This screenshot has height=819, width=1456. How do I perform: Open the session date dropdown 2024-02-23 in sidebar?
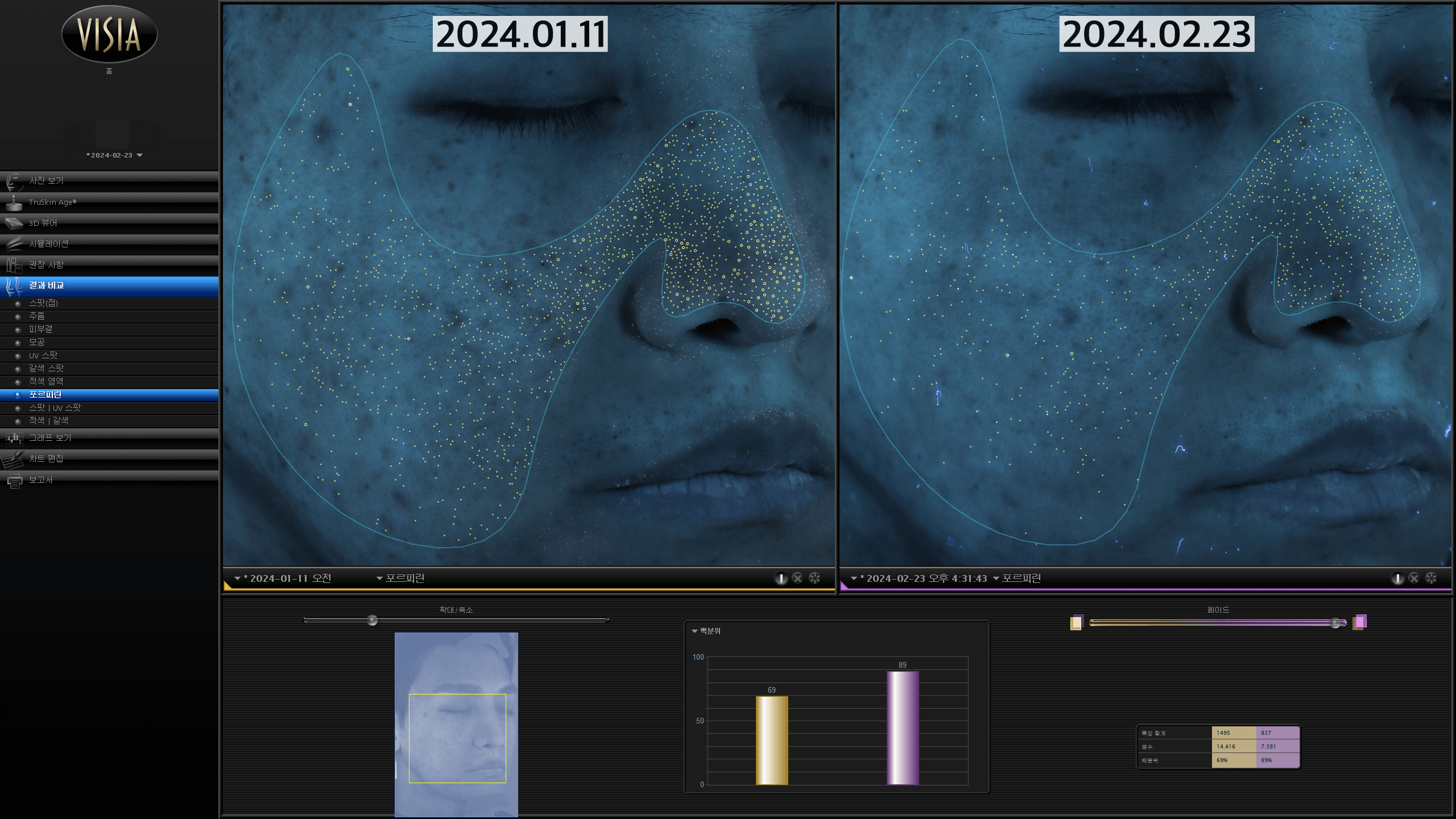[114, 155]
